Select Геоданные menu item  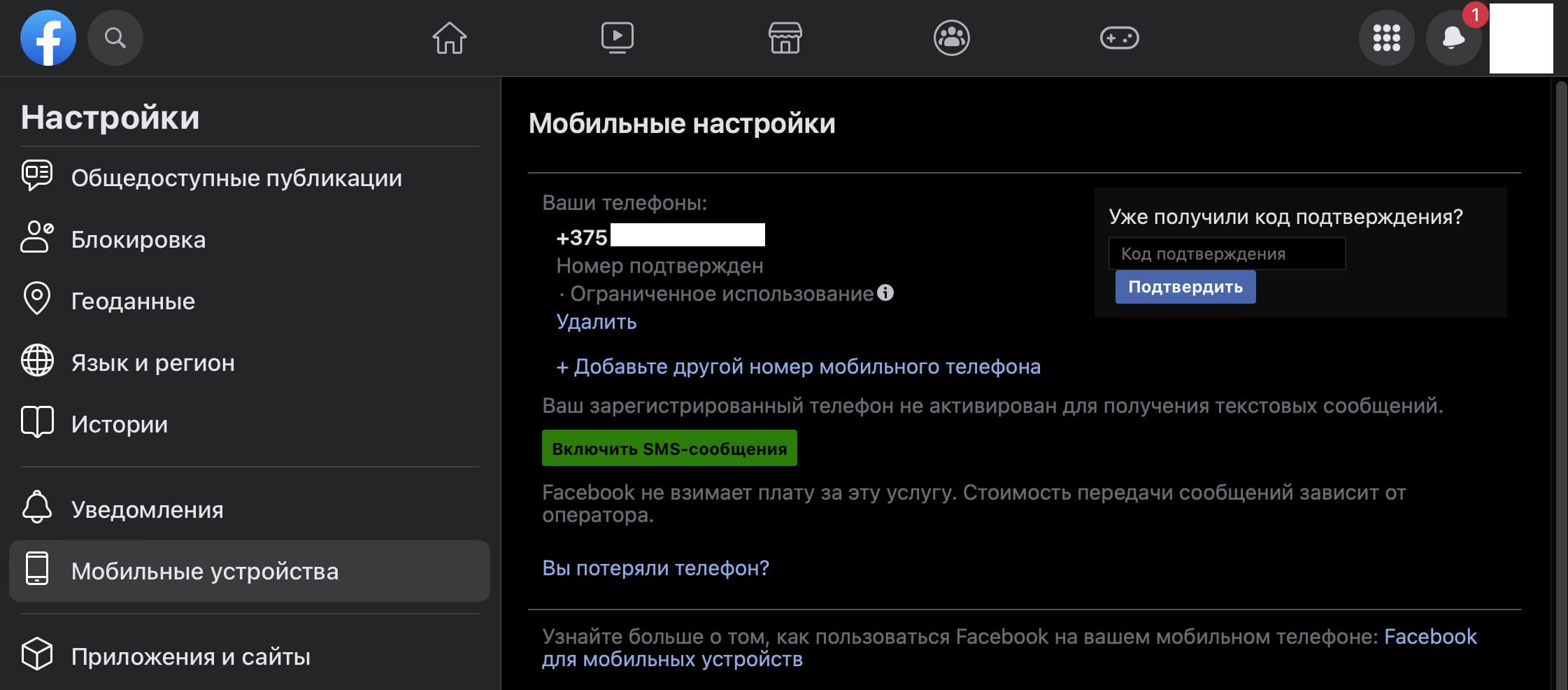click(250, 301)
